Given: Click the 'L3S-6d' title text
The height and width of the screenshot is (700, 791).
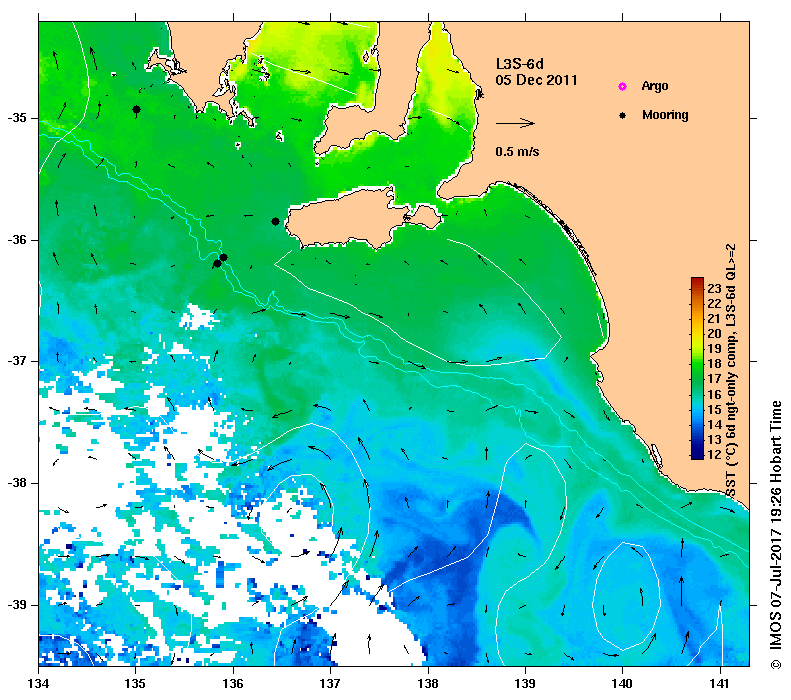Looking at the screenshot, I should click(520, 64).
